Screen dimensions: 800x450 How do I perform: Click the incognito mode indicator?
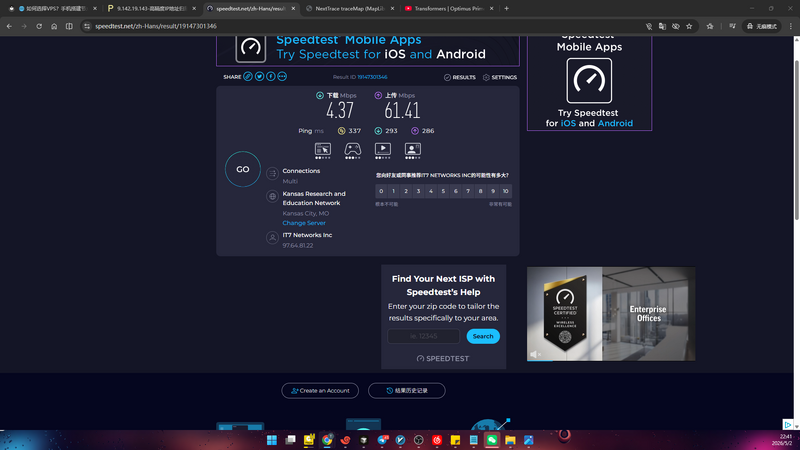pos(762,26)
